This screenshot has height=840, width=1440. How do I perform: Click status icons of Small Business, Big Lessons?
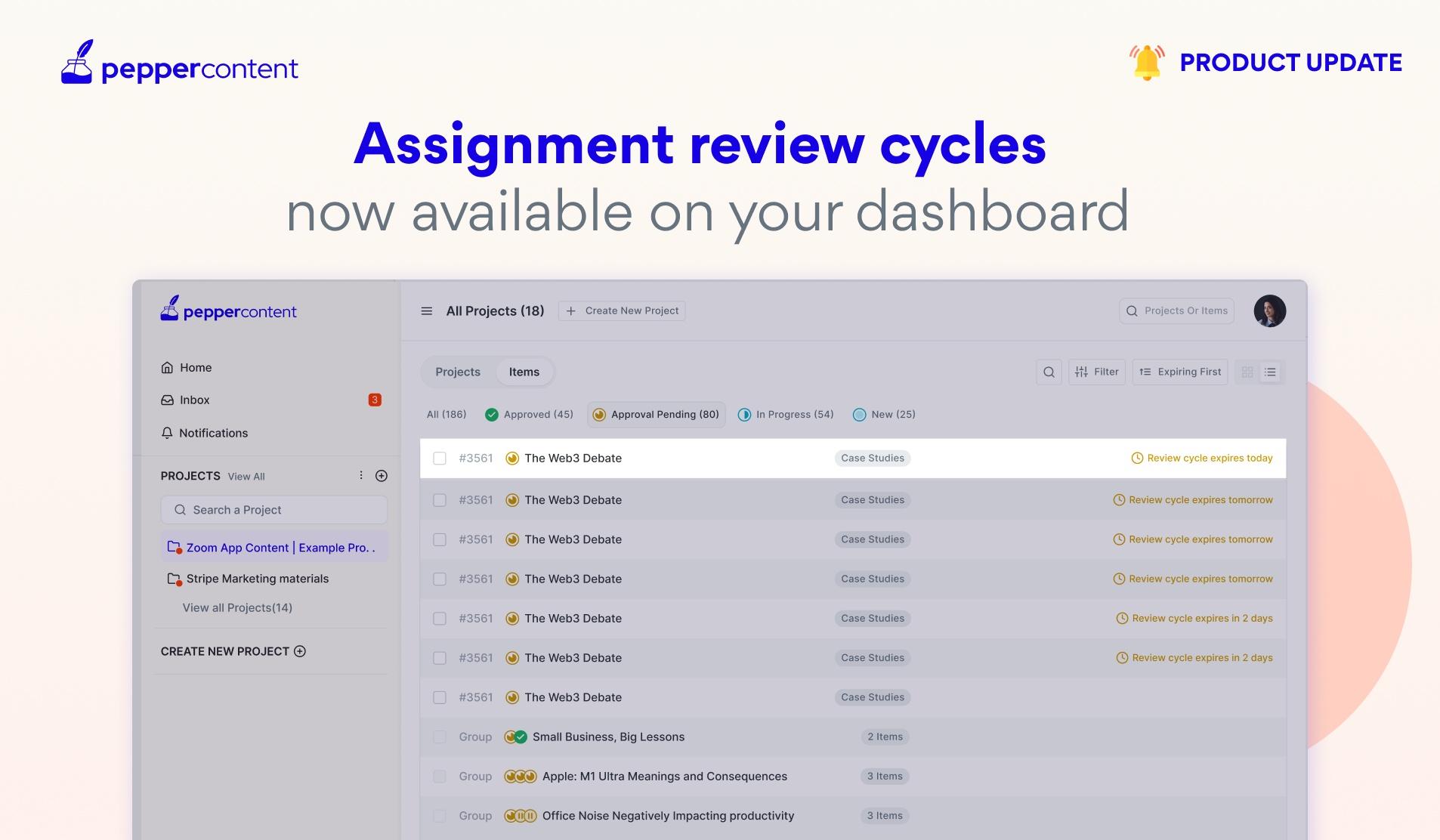[x=516, y=737]
